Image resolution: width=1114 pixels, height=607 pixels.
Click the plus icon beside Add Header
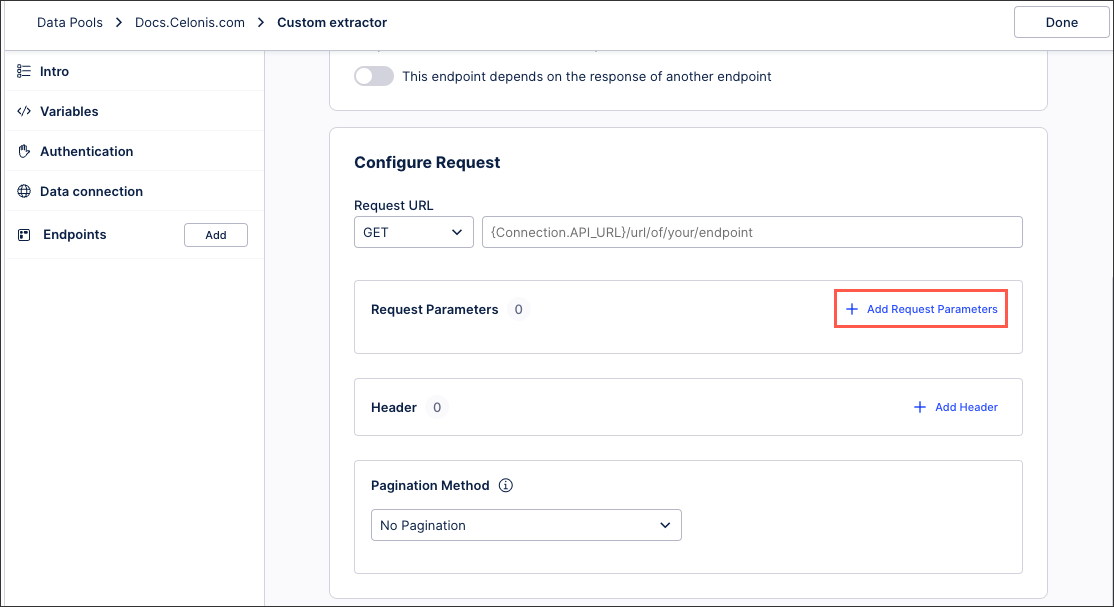pos(920,407)
